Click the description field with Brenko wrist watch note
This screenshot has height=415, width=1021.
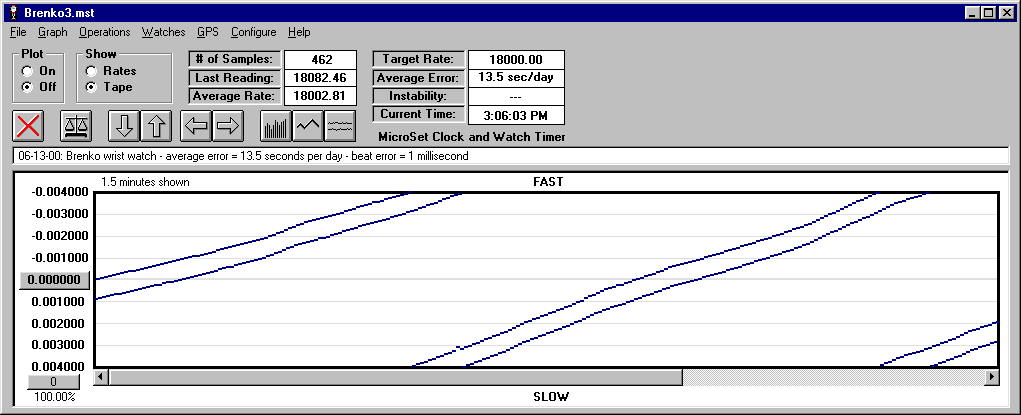(510, 156)
